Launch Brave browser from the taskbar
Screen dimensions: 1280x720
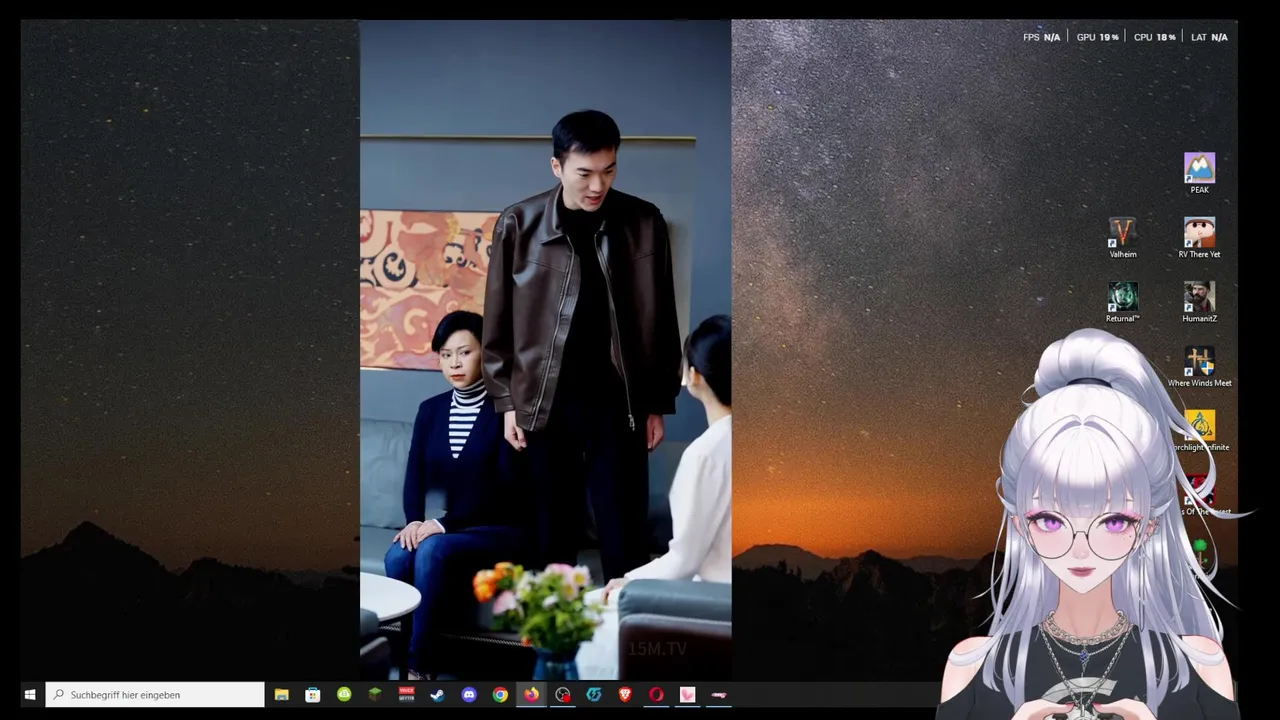tap(625, 695)
